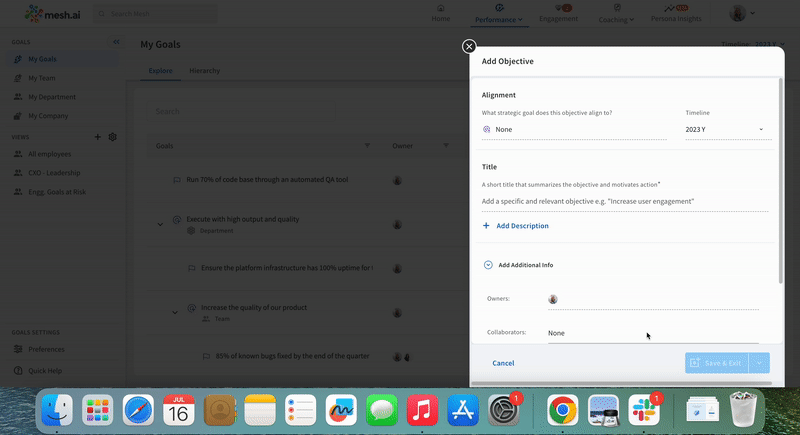The height and width of the screenshot is (435, 800).
Task: Go to Home in top navigation
Action: (x=441, y=14)
